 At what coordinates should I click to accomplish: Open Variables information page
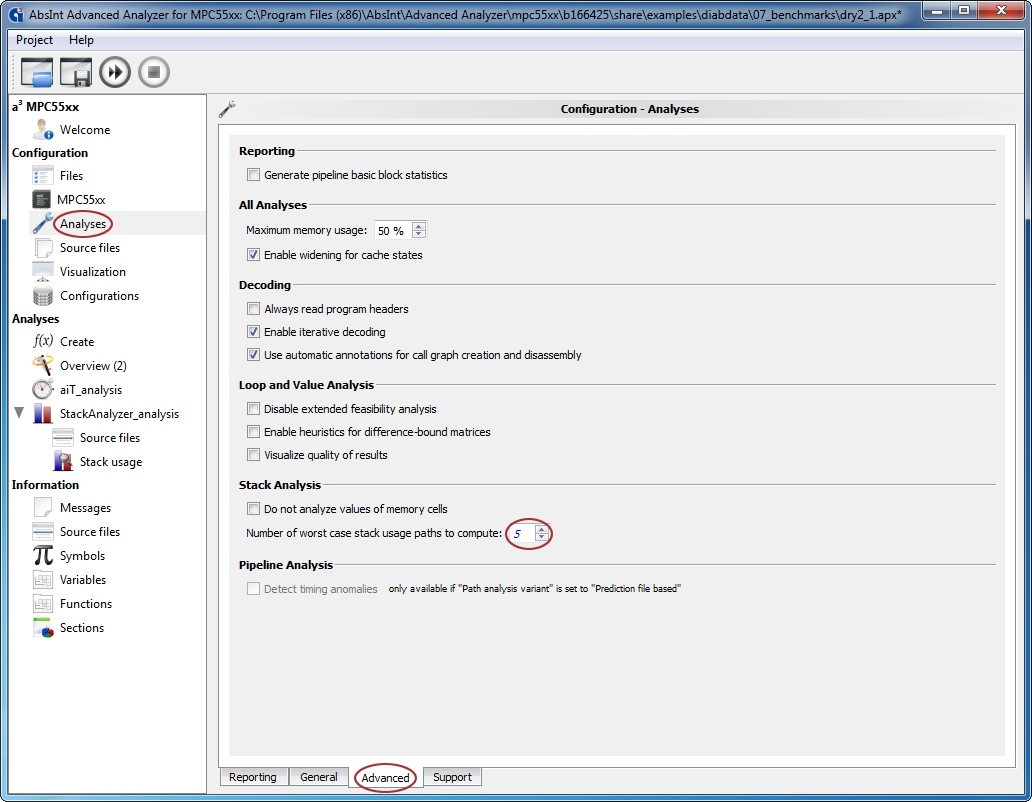[83, 580]
